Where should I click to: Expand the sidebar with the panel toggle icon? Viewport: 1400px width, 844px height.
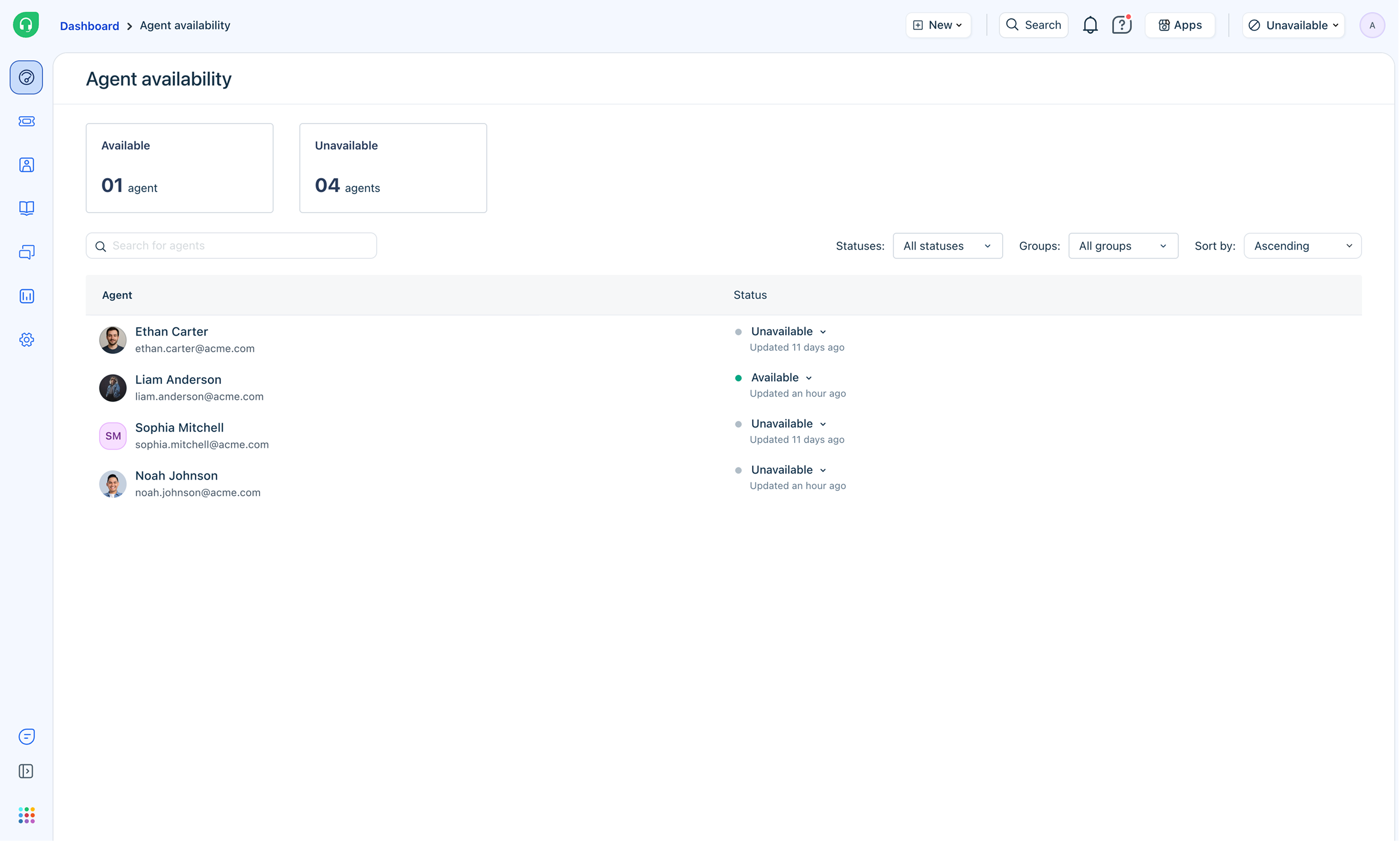26,771
